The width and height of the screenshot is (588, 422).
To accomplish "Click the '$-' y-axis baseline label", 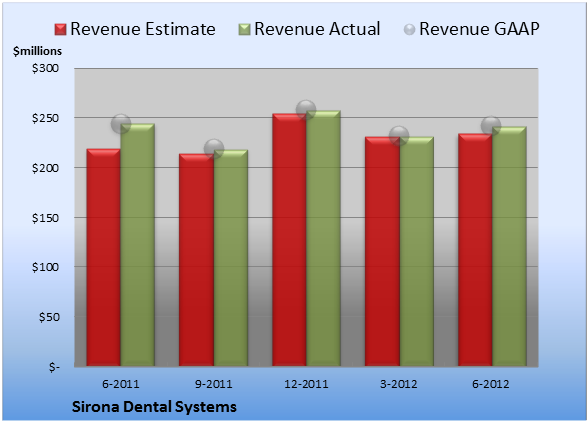I will tap(54, 367).
